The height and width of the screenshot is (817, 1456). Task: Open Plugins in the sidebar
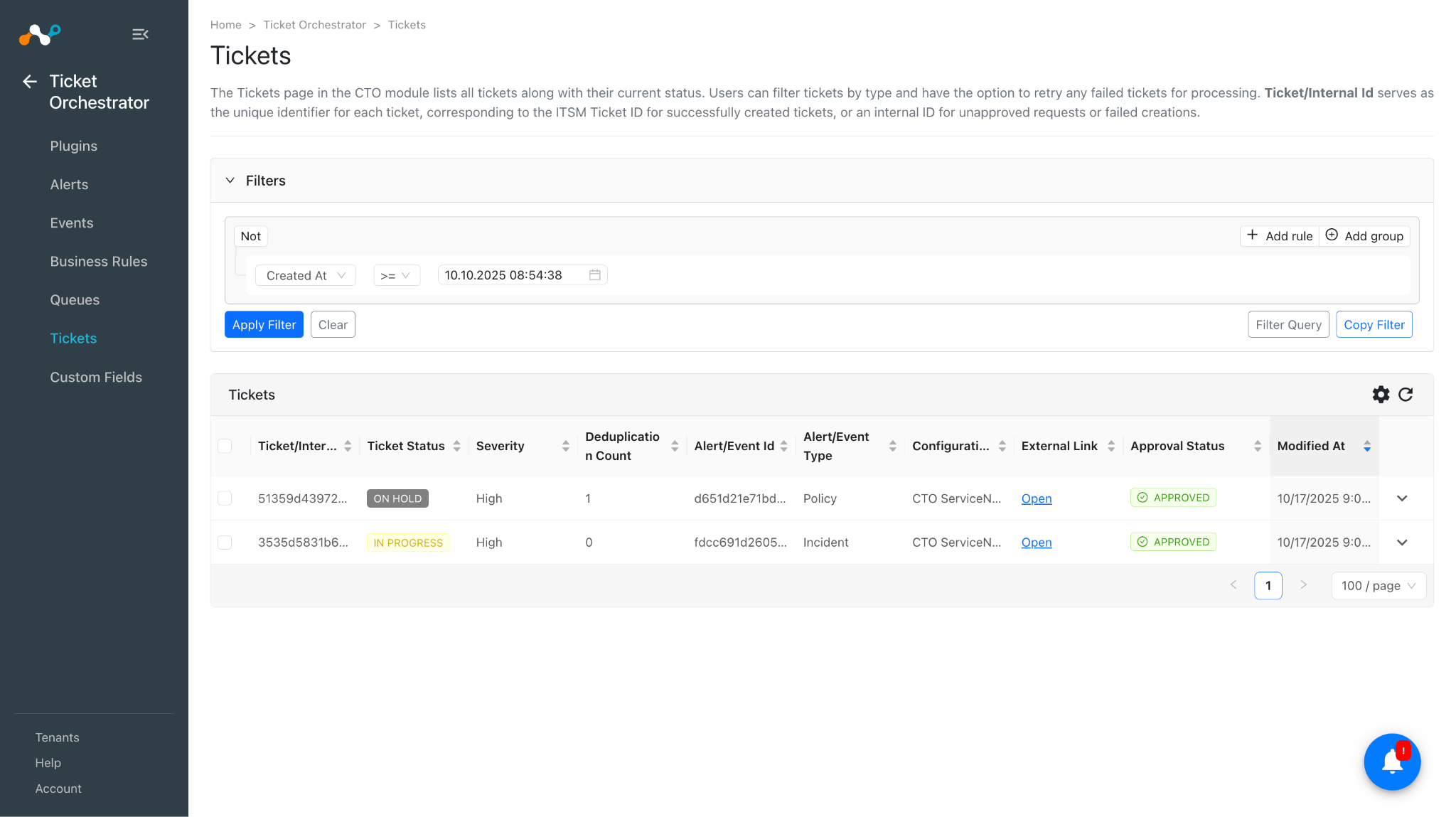click(74, 146)
